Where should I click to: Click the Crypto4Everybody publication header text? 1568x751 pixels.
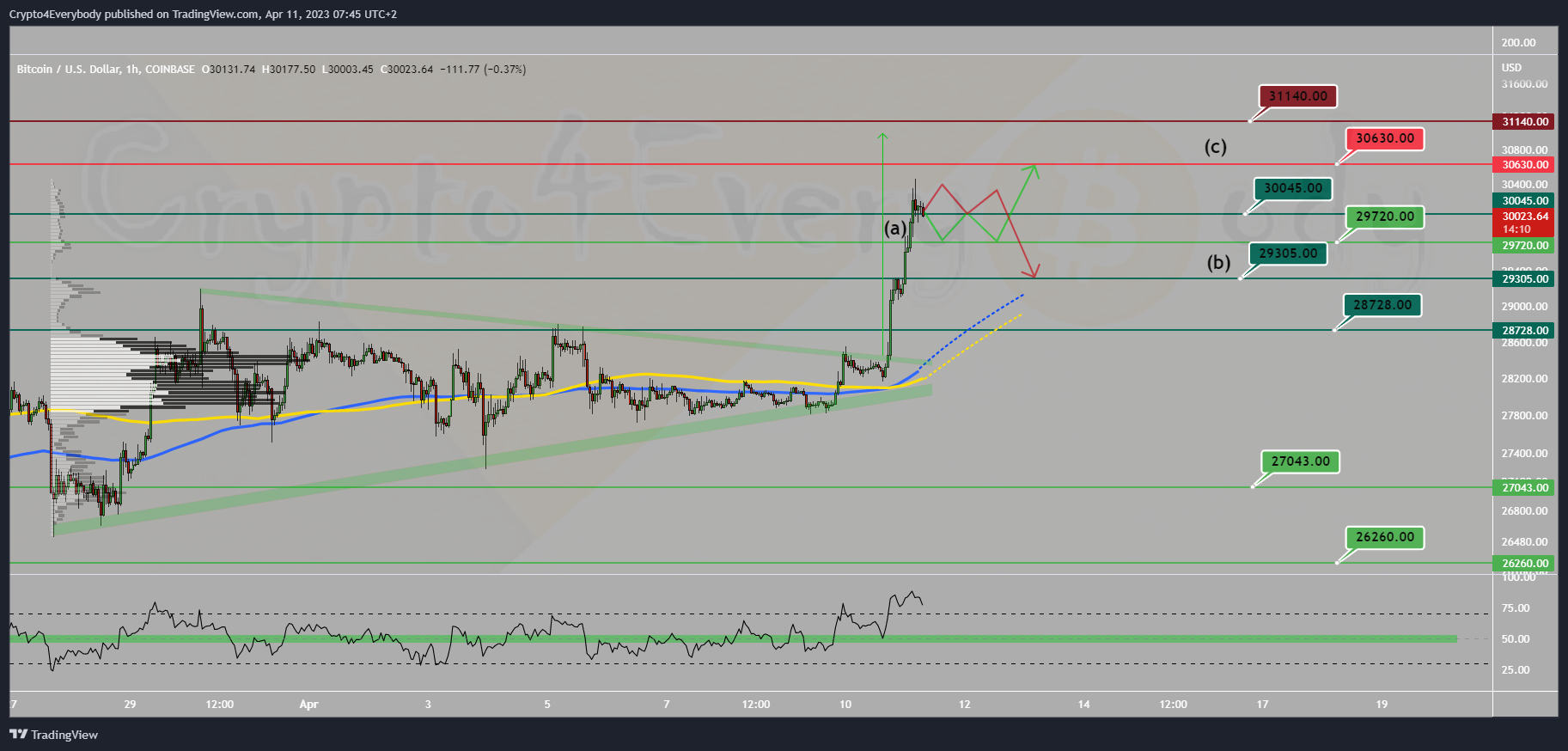203,14
